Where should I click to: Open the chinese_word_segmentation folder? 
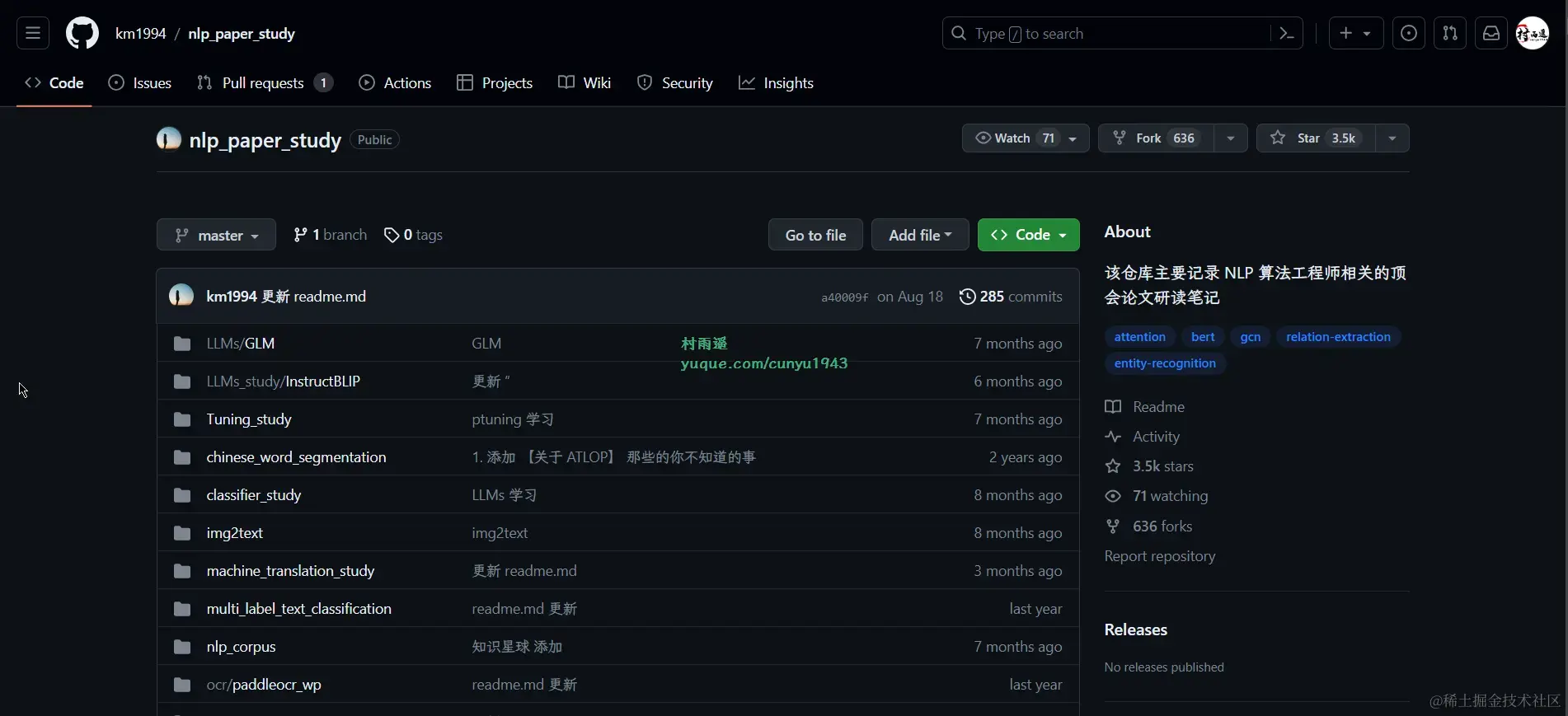[296, 457]
